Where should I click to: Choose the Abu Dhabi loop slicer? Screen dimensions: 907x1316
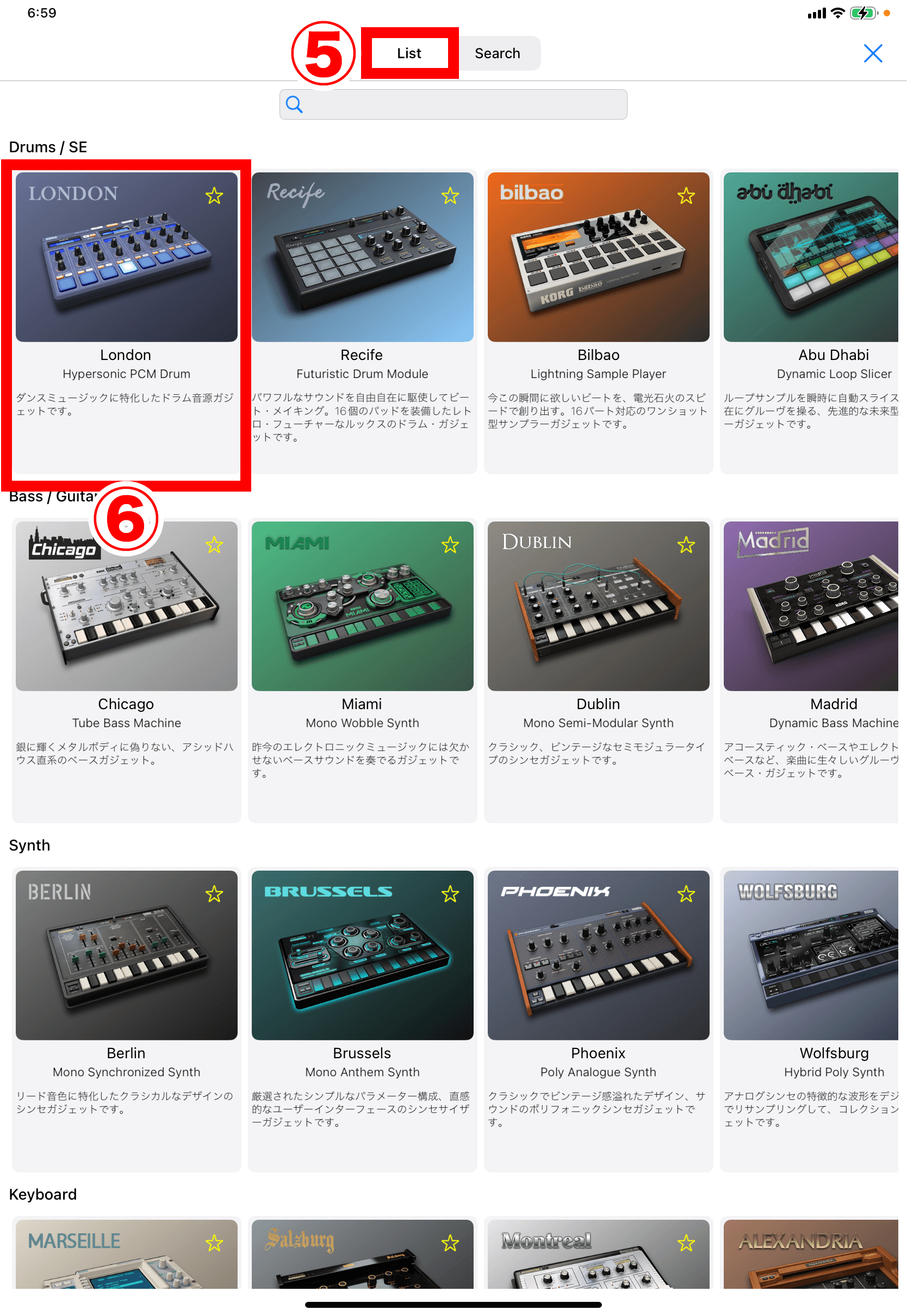813,321
